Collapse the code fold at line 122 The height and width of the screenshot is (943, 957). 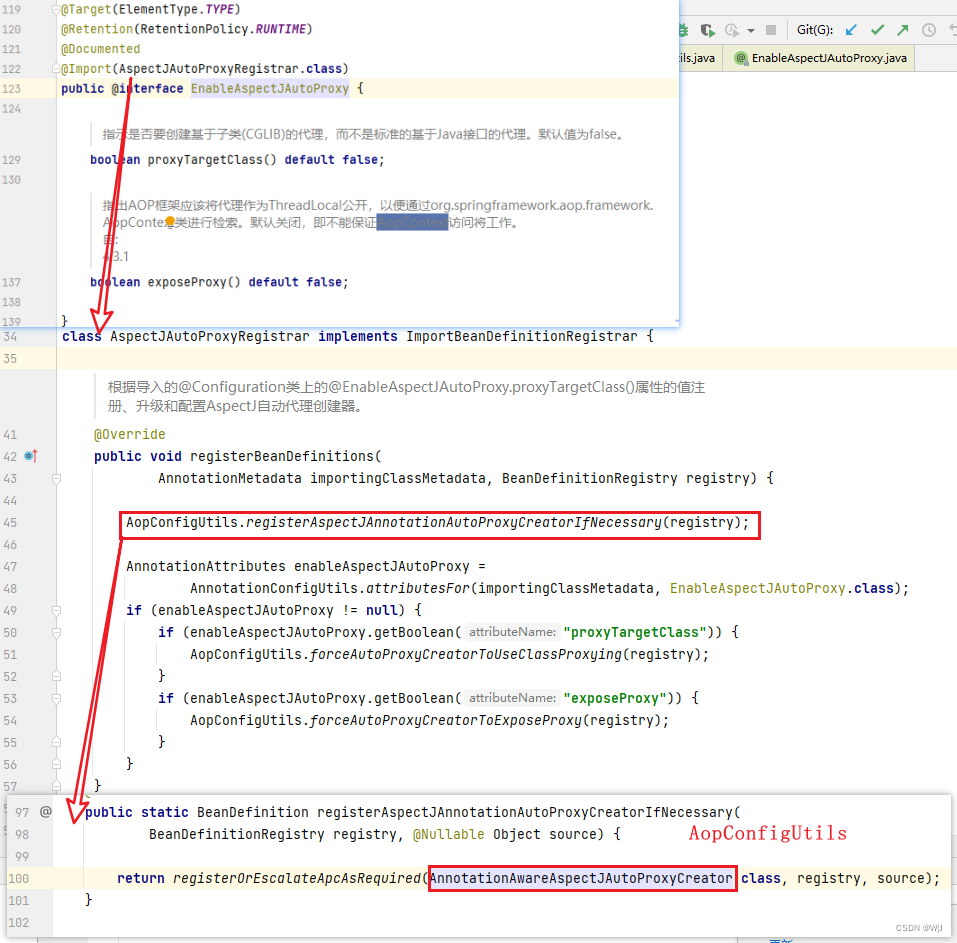coord(56,68)
